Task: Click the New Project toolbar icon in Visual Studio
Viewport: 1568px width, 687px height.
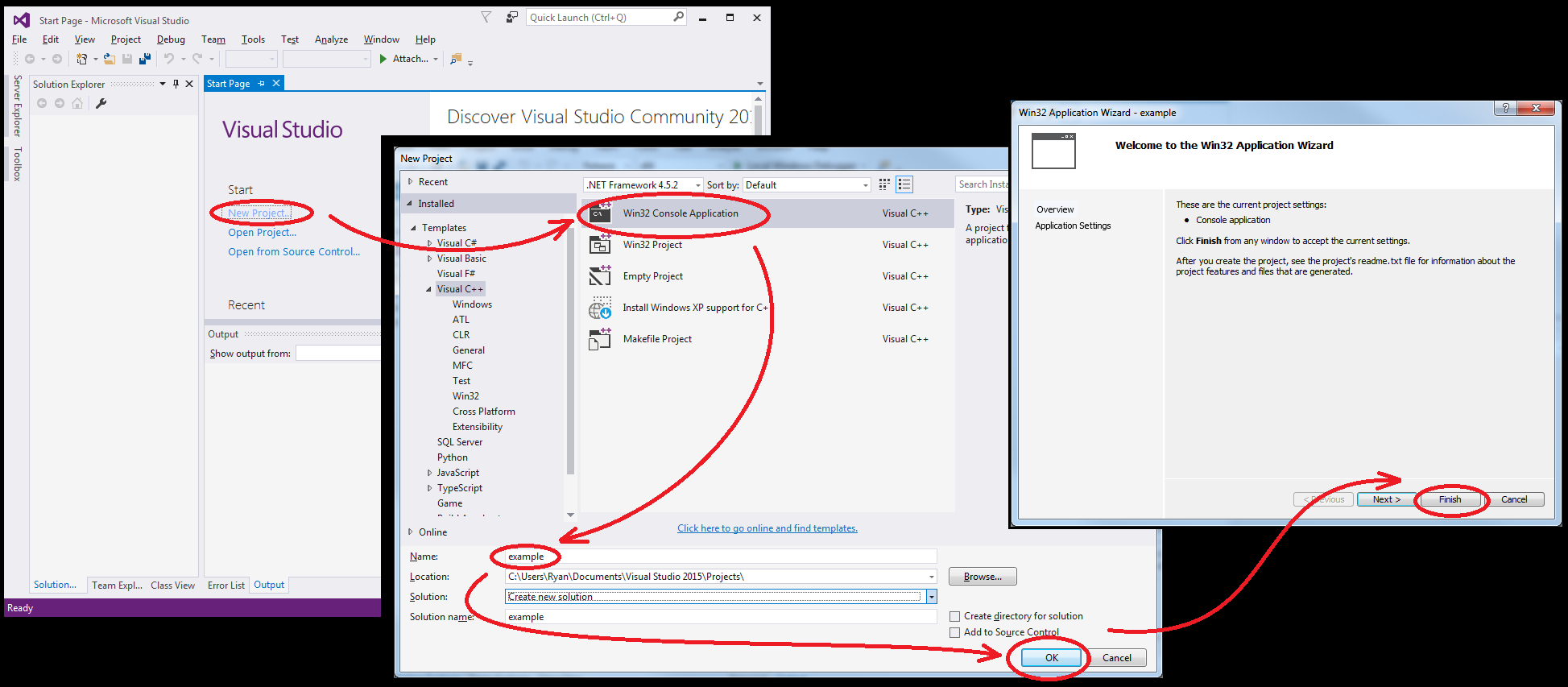Action: coord(81,59)
